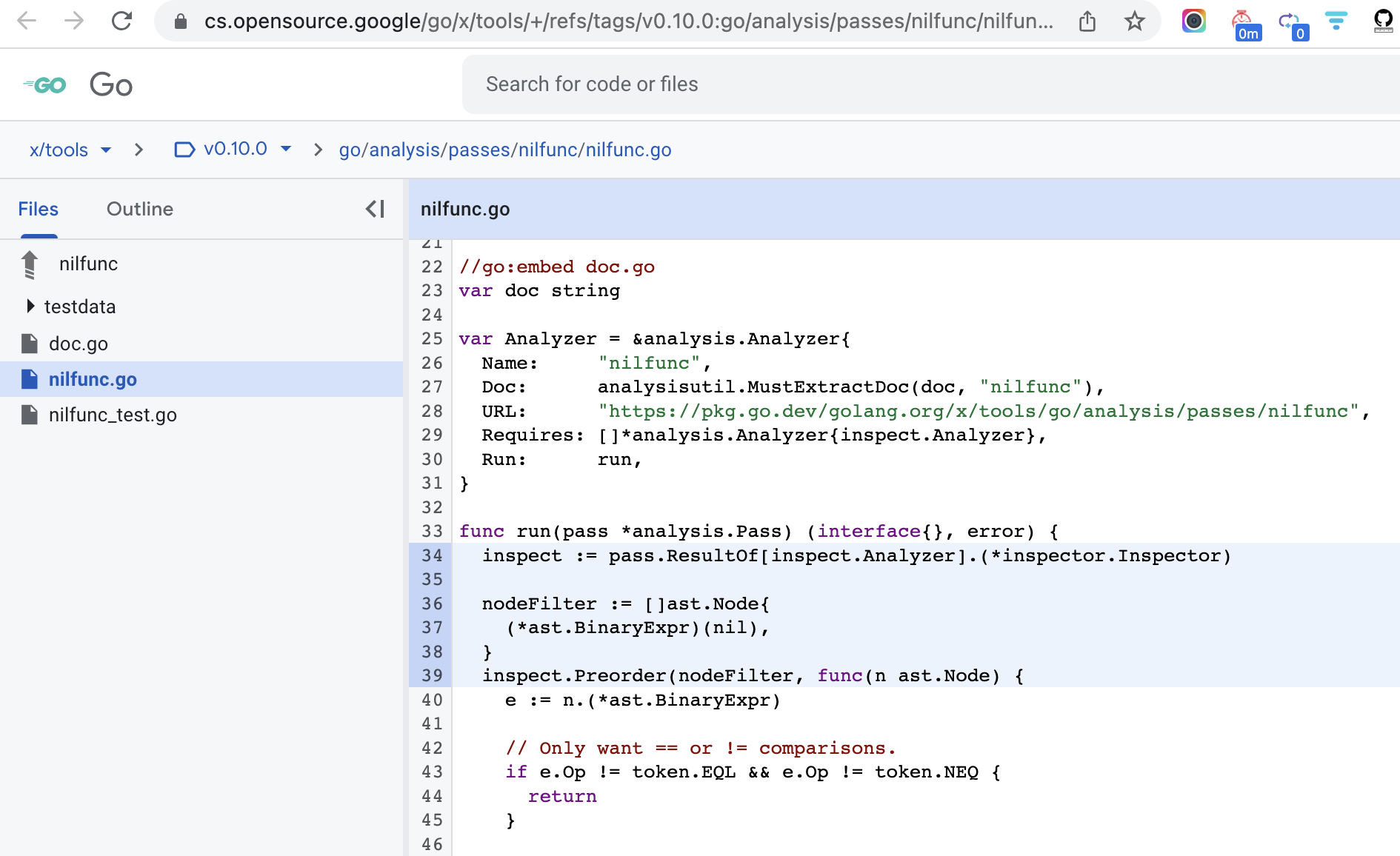Open the v0.10.0 tag dropdown arrow
1400x856 pixels.
[286, 149]
